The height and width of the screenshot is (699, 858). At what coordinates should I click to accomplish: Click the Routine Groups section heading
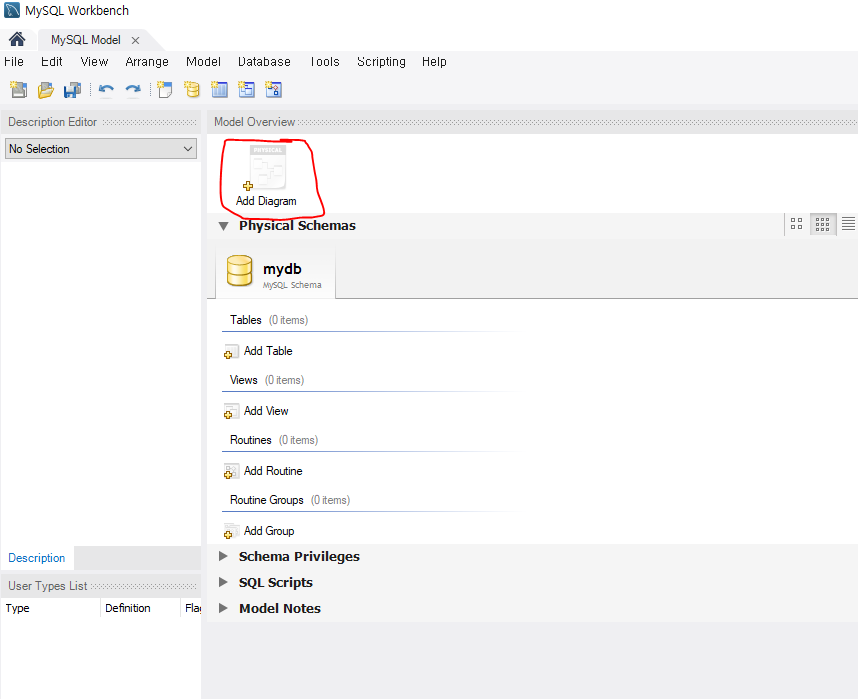tap(266, 500)
